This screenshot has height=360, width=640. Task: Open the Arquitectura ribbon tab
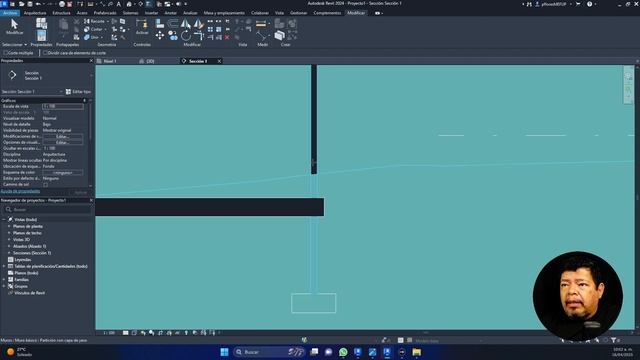(x=35, y=13)
